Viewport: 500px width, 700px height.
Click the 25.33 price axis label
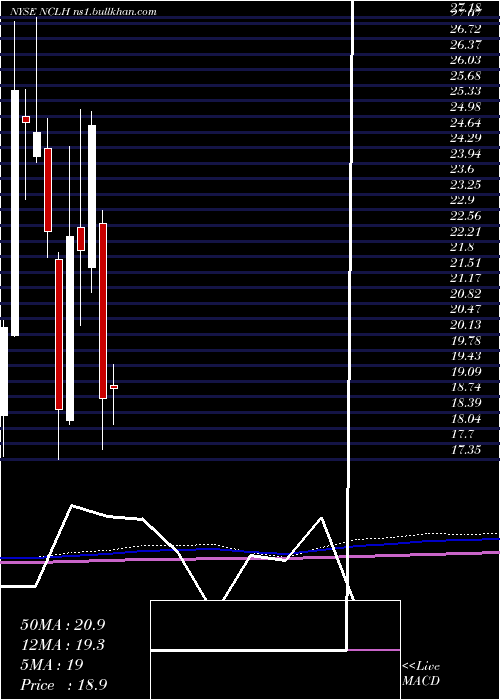tap(466, 92)
